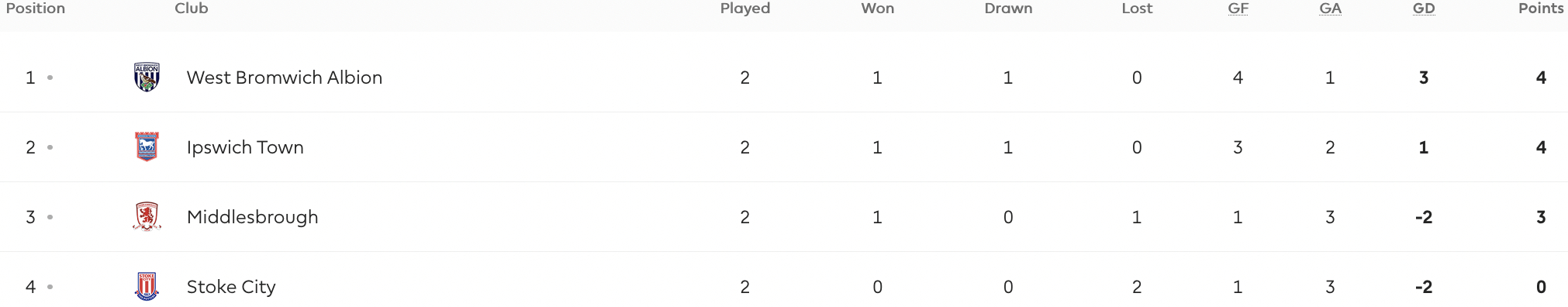Click the Ipswich Town club crest
The height and width of the screenshot is (307, 1568).
coord(147,147)
